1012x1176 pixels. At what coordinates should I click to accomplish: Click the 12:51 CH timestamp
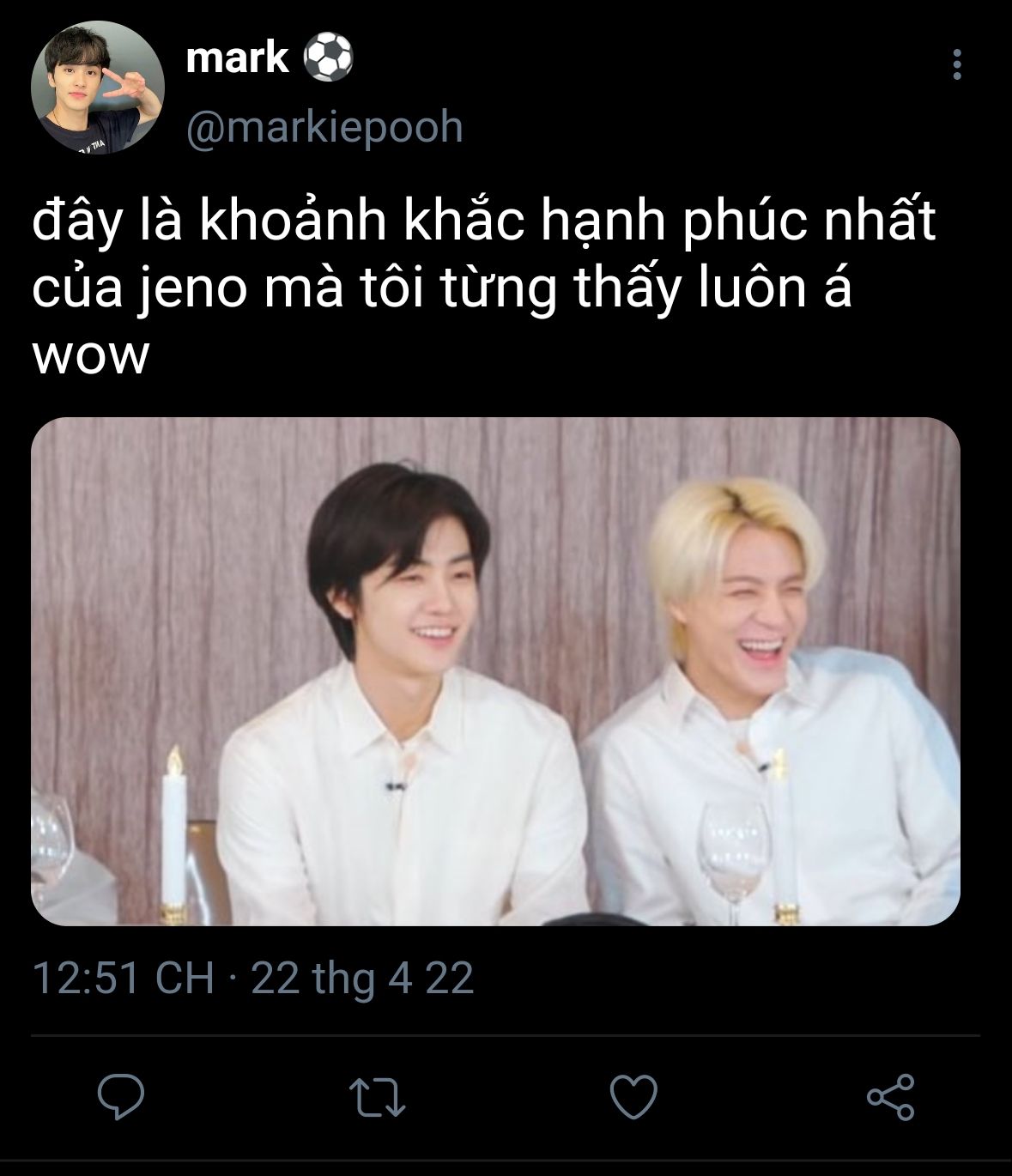pos(123,977)
